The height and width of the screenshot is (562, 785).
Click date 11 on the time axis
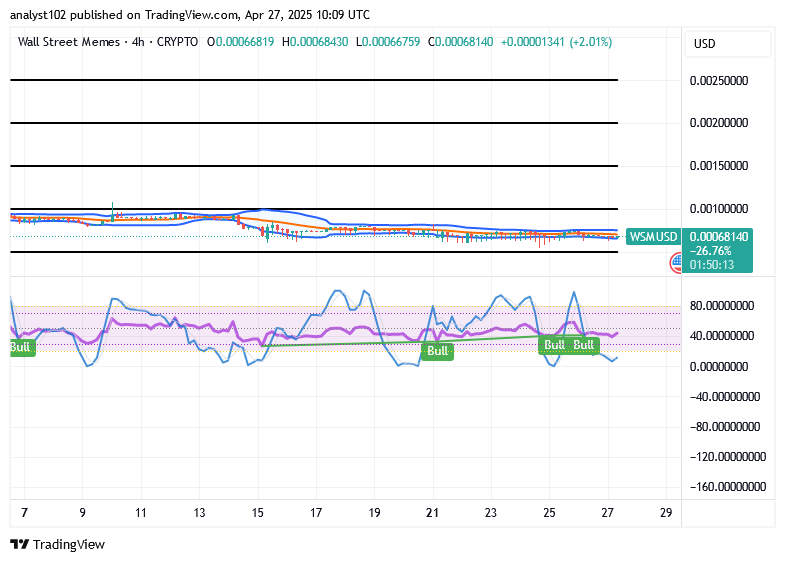pos(141,513)
